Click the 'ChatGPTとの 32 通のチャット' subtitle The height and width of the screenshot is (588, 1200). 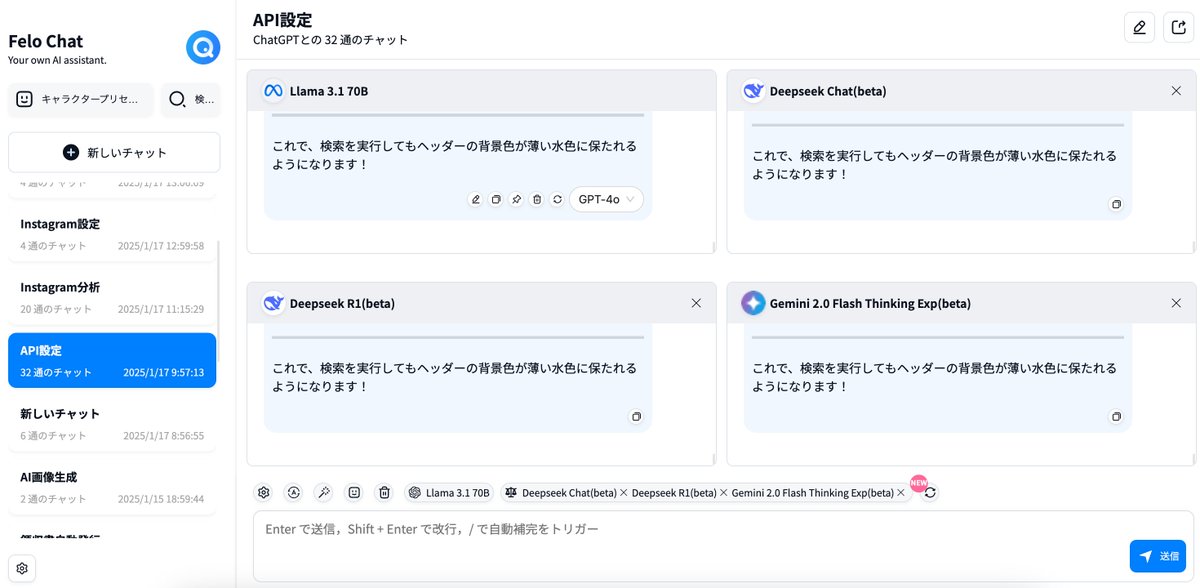(330, 40)
